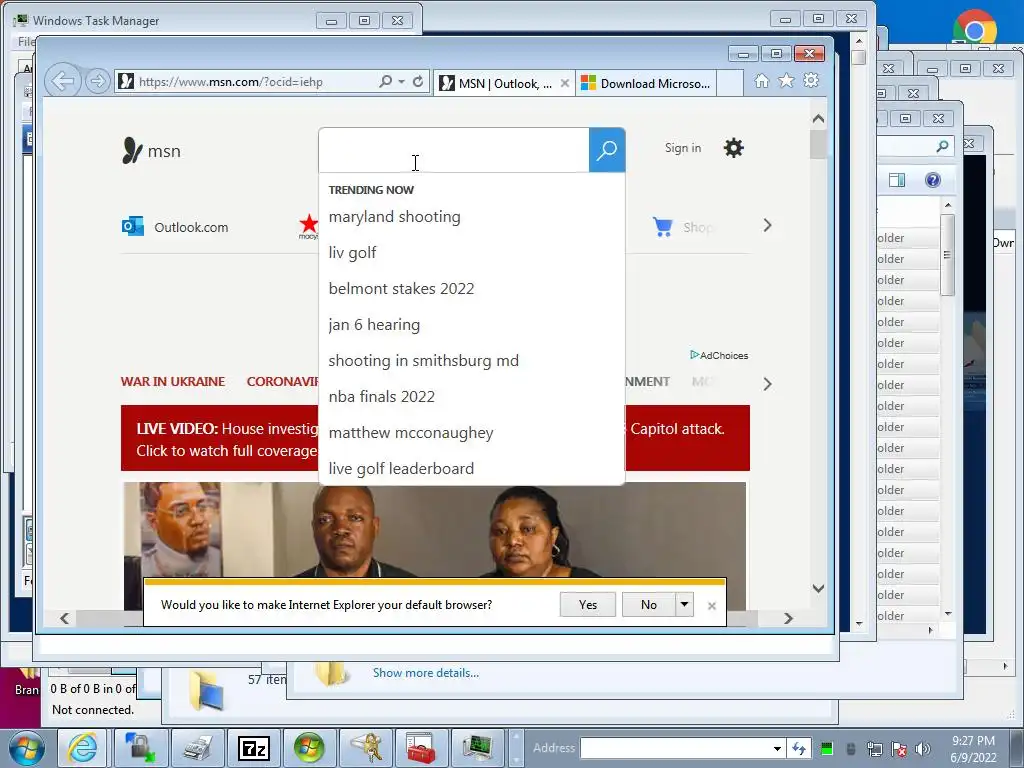Click the horizontal scrollbar right arrow
The width and height of the screenshot is (1024, 768).
click(788, 618)
